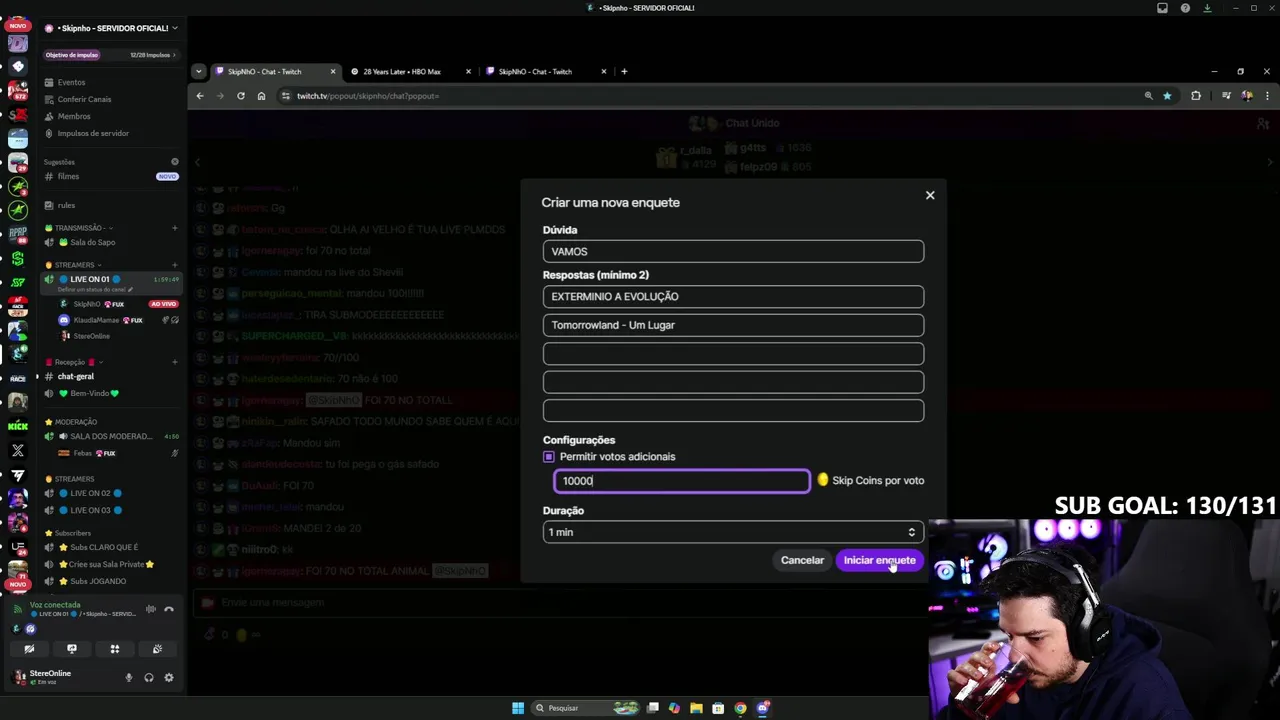This screenshot has height=720, width=1280.
Task: Switch to the last SkipNhO Chat Twitch tab
Action: (535, 72)
